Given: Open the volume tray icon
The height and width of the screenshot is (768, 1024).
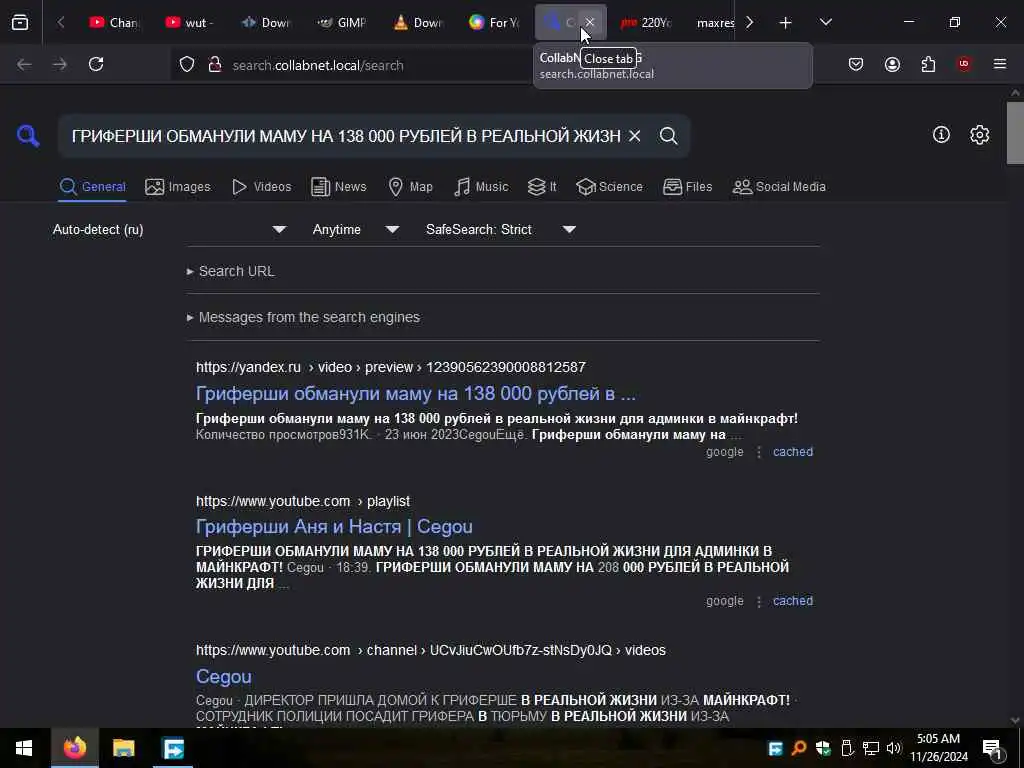Looking at the screenshot, I should [894, 748].
